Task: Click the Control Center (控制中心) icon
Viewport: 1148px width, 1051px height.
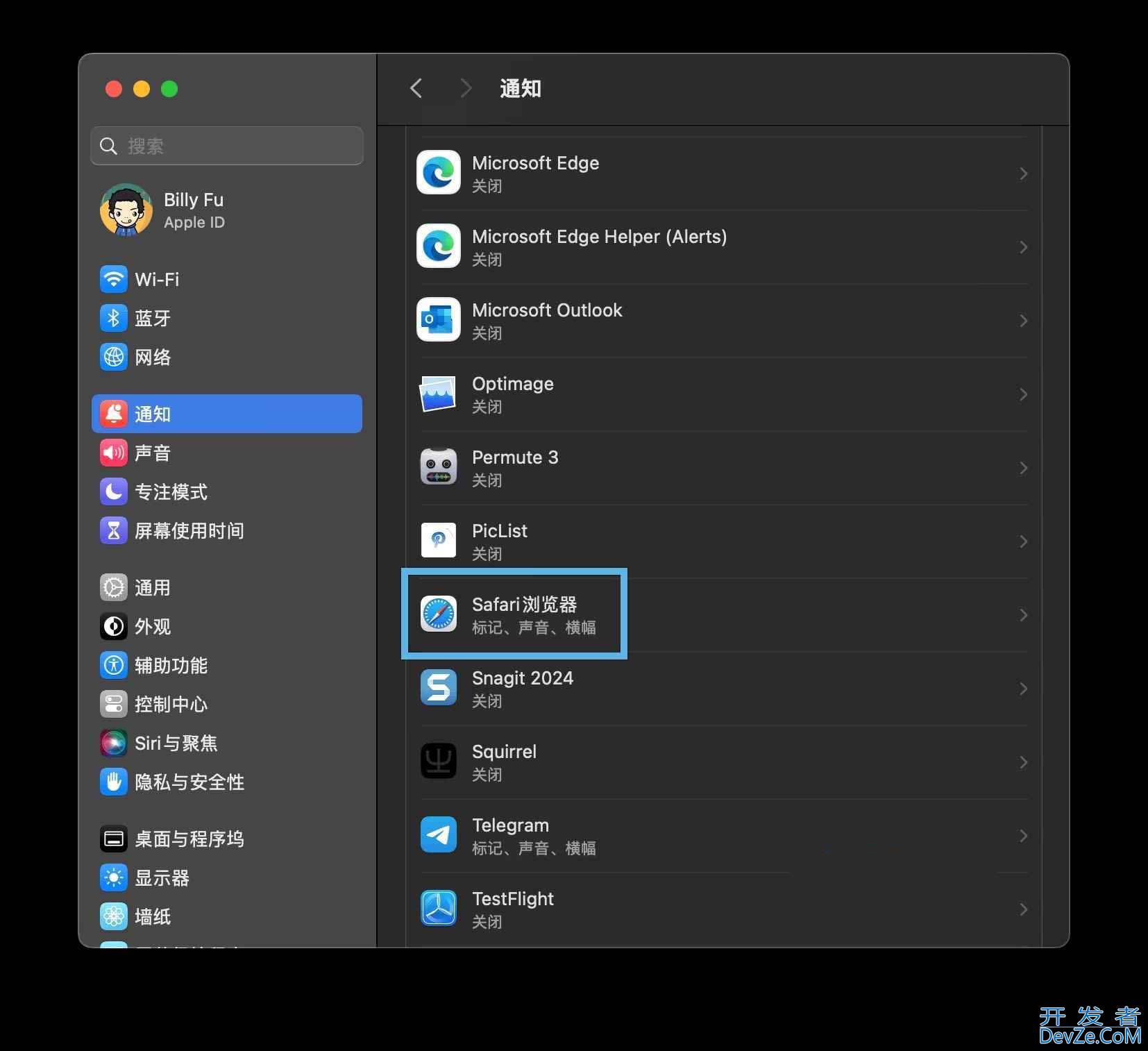Action: tap(114, 704)
